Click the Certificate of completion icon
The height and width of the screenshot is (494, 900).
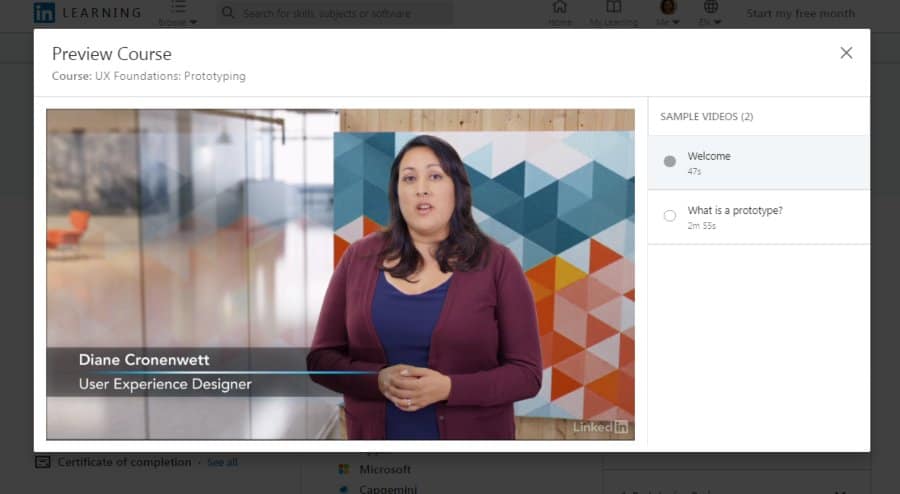tap(42, 462)
